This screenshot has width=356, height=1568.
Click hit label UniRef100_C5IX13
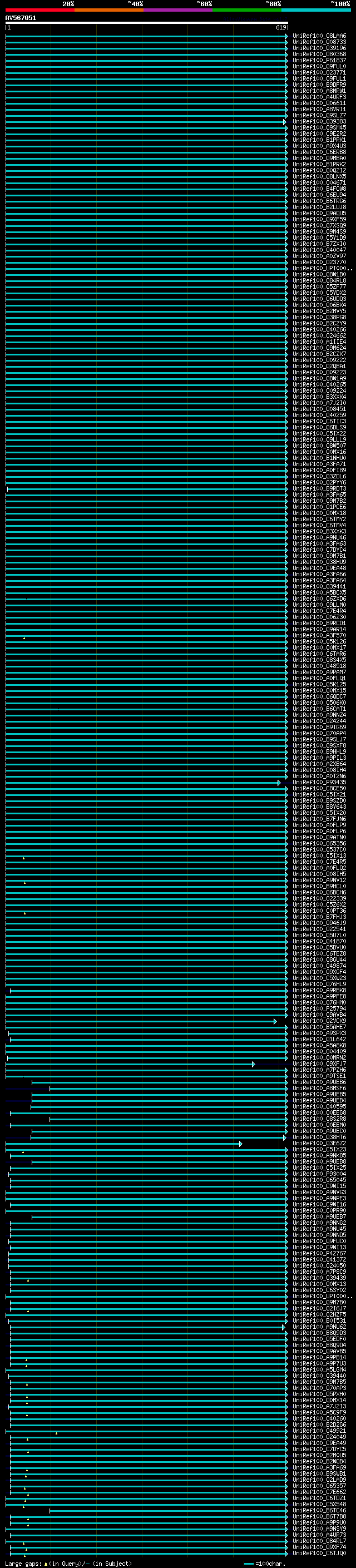[319, 856]
